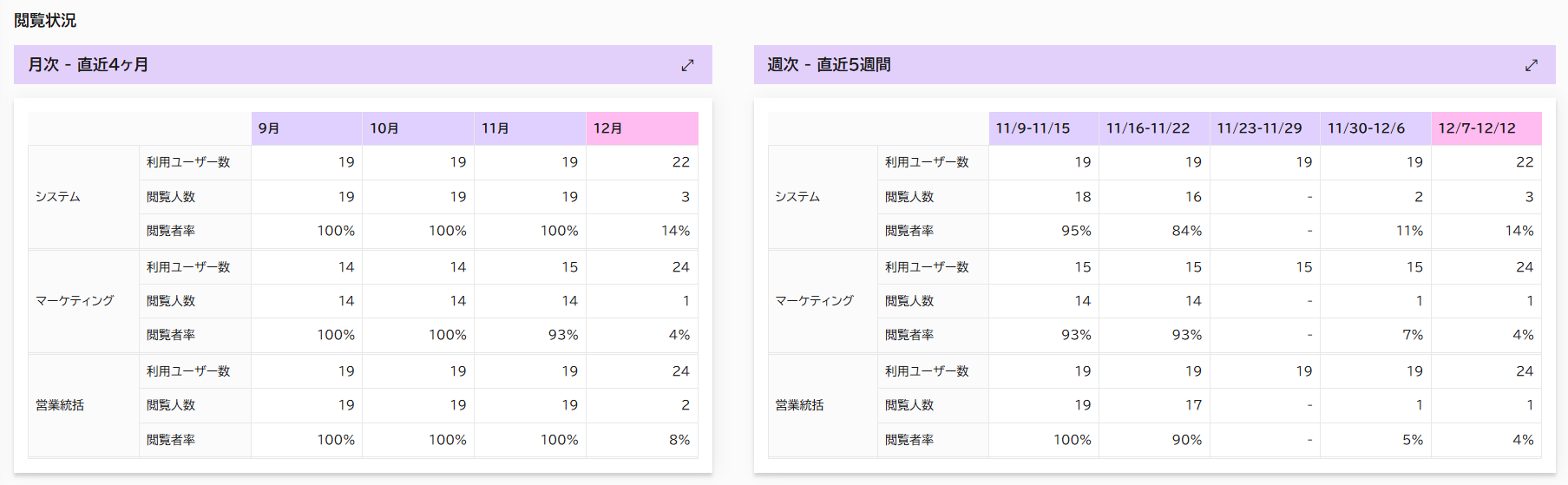
Task: Select the 10月 column header
Action: click(418, 128)
